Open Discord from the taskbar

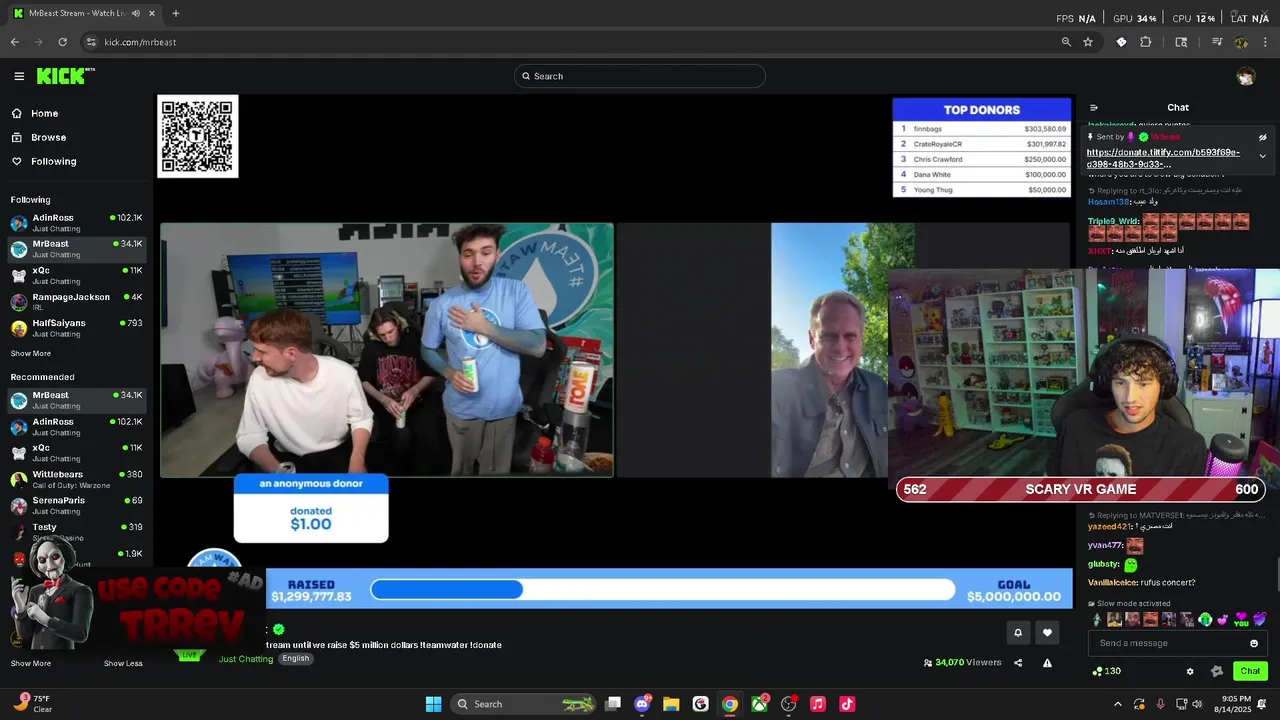click(x=642, y=704)
